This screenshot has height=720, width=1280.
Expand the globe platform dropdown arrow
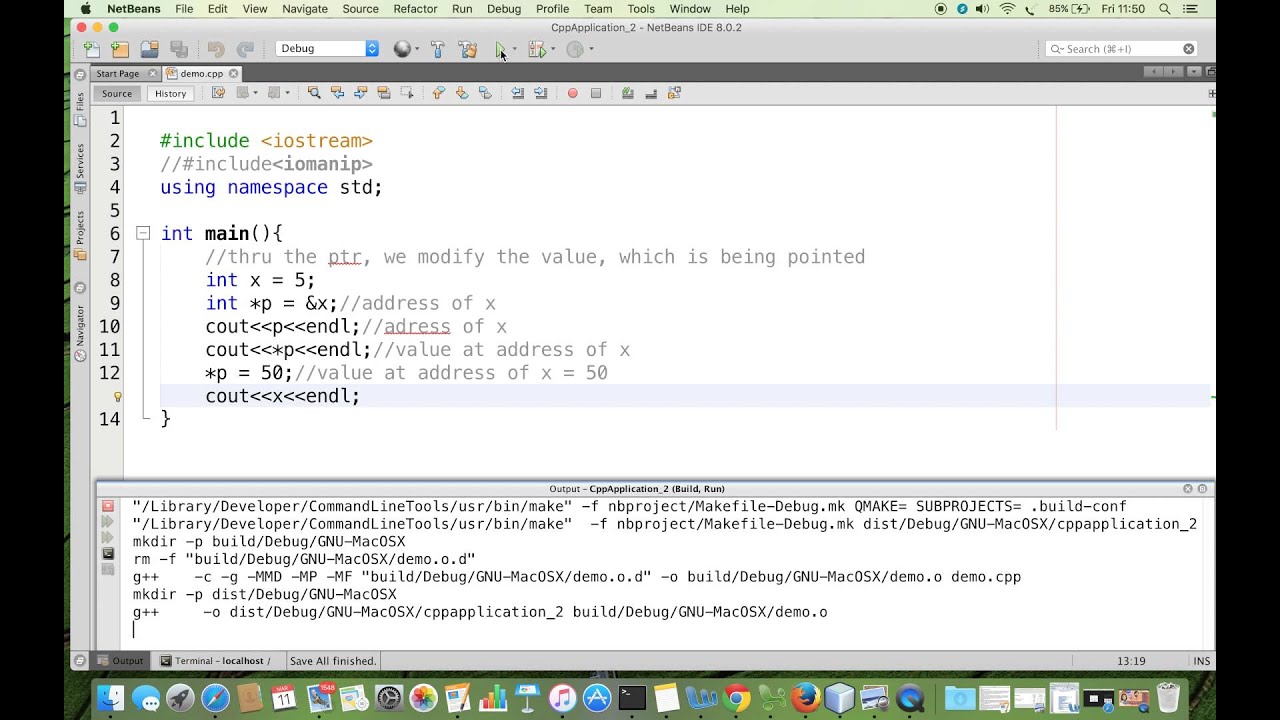(x=417, y=49)
